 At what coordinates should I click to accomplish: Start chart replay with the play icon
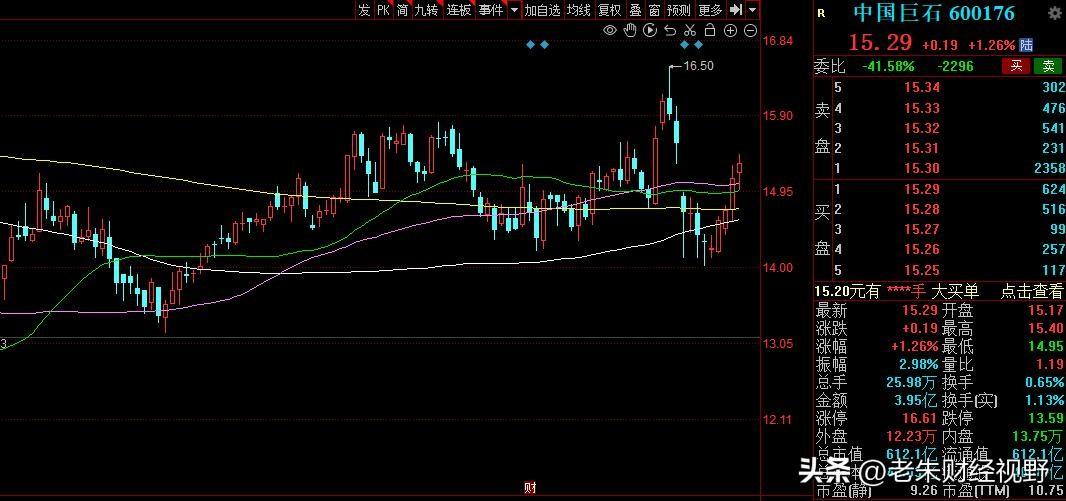pyautogui.click(x=650, y=30)
